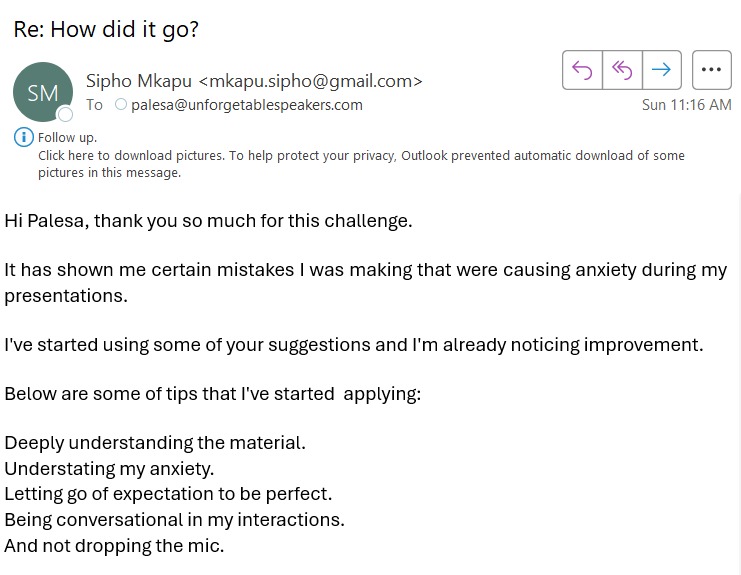This screenshot has width=741, height=575.
Task: Click here to download pictures message
Action: pos(361,164)
